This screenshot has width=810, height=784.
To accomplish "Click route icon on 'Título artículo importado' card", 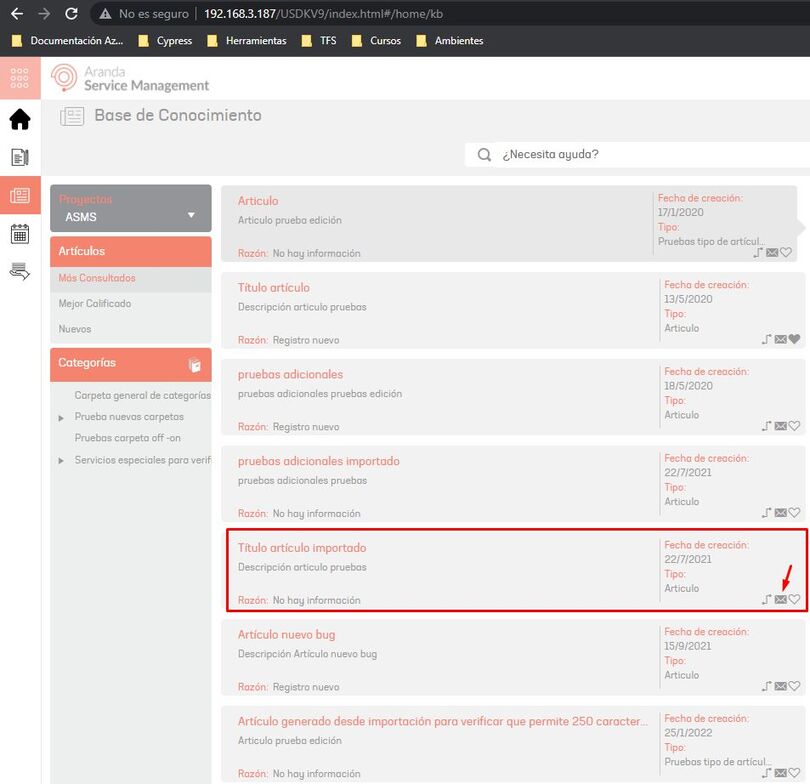I will tap(767, 599).
